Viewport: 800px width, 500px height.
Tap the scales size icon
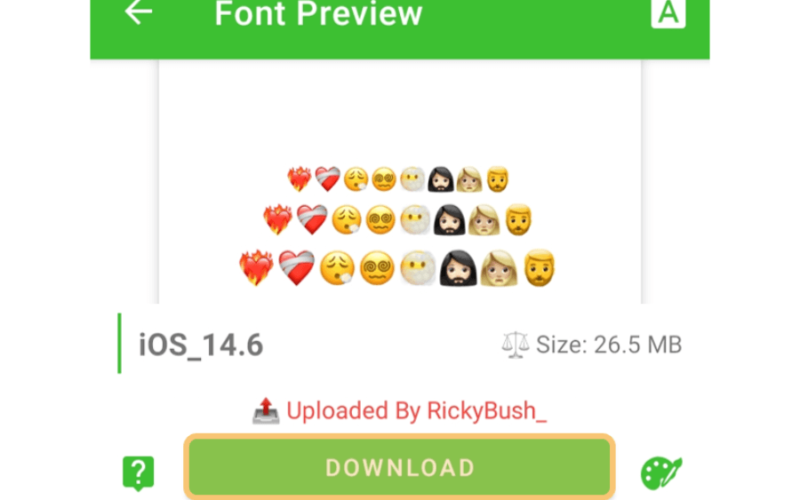(x=515, y=345)
